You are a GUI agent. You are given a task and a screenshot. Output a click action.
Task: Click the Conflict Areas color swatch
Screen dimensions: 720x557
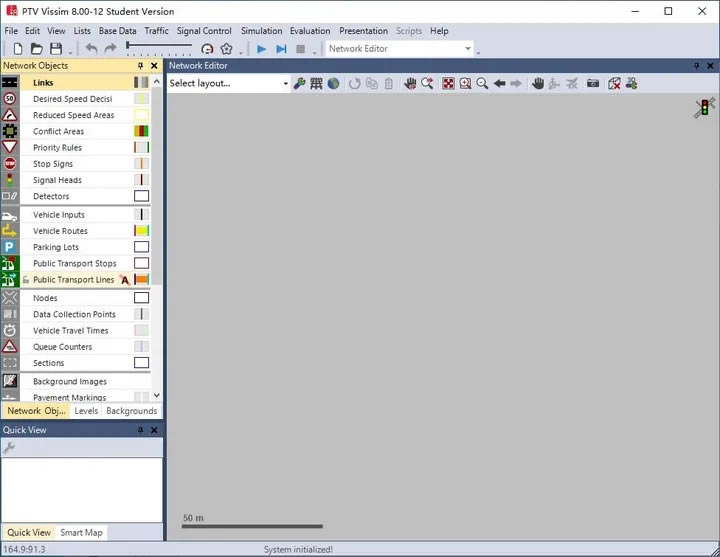pos(141,131)
